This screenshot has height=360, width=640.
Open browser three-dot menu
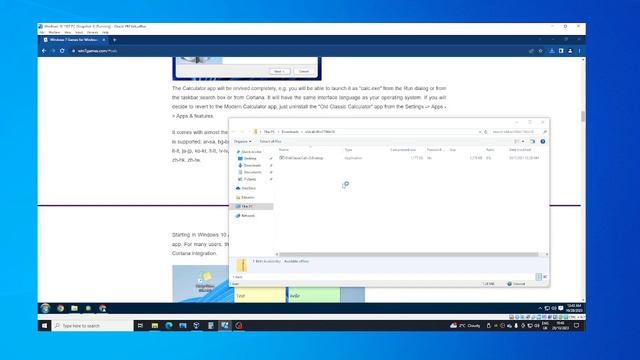click(580, 51)
